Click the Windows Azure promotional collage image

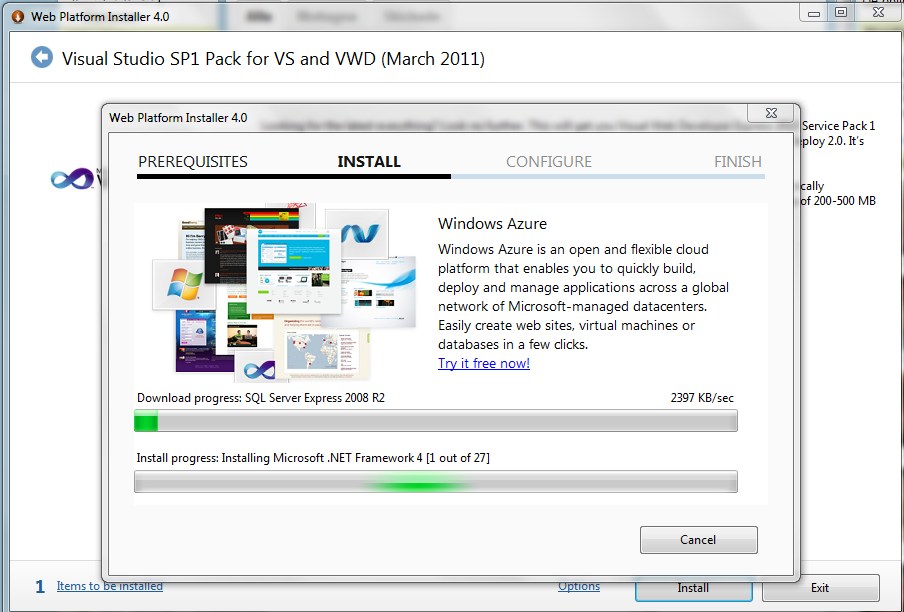[284, 291]
